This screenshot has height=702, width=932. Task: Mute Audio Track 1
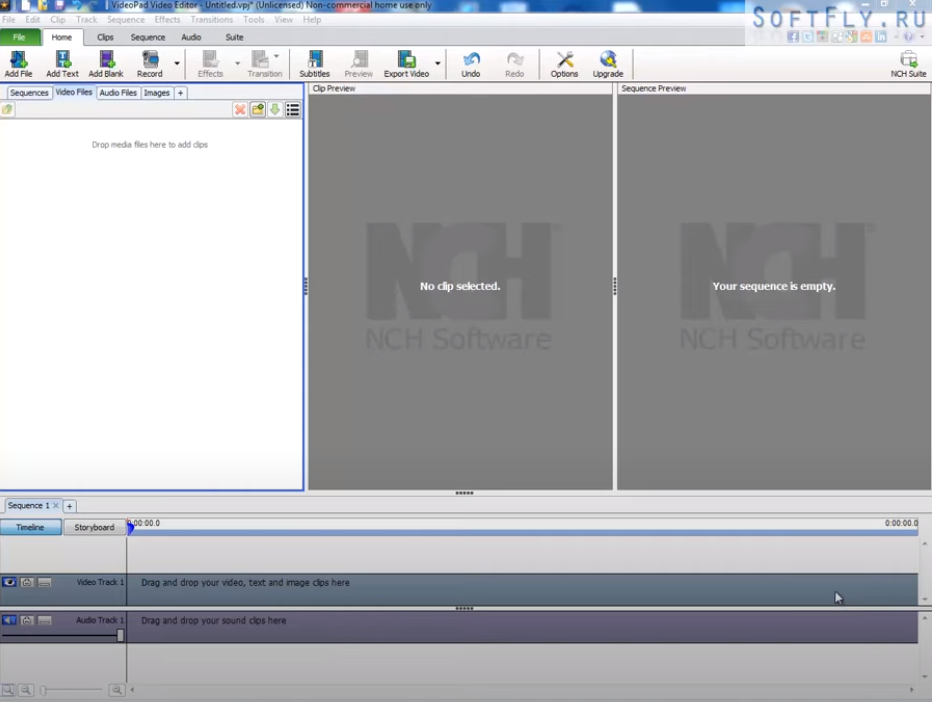click(x=9, y=620)
